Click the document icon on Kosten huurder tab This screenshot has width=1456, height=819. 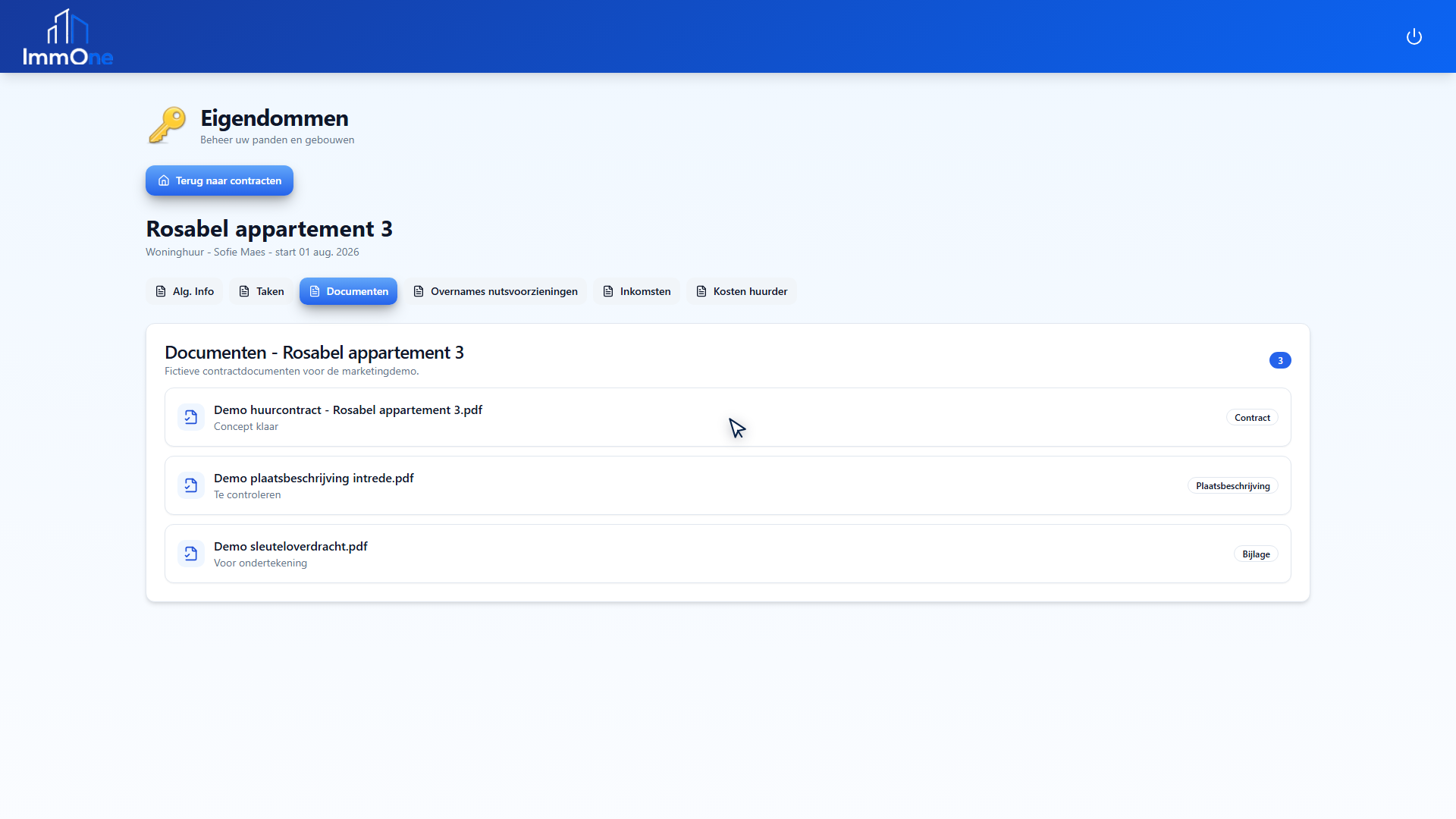(701, 291)
